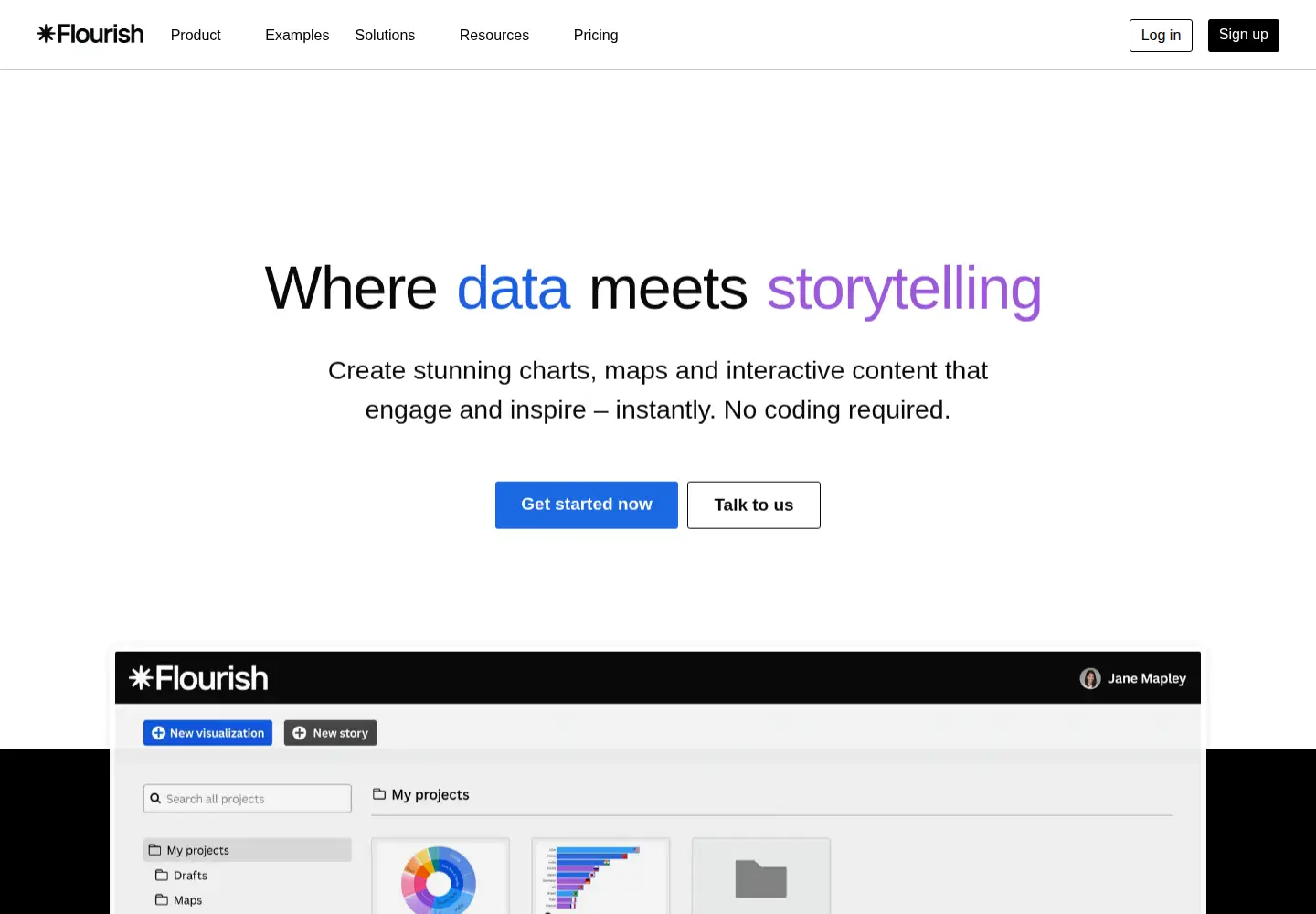Click Get started now
The height and width of the screenshot is (914, 1316).
(587, 505)
